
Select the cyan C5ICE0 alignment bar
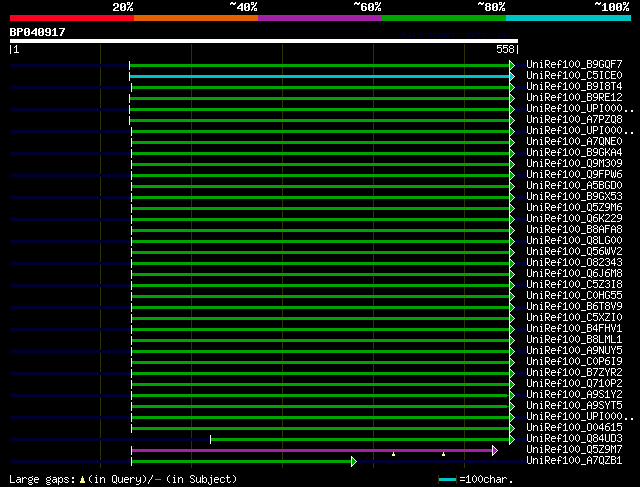[320, 76]
